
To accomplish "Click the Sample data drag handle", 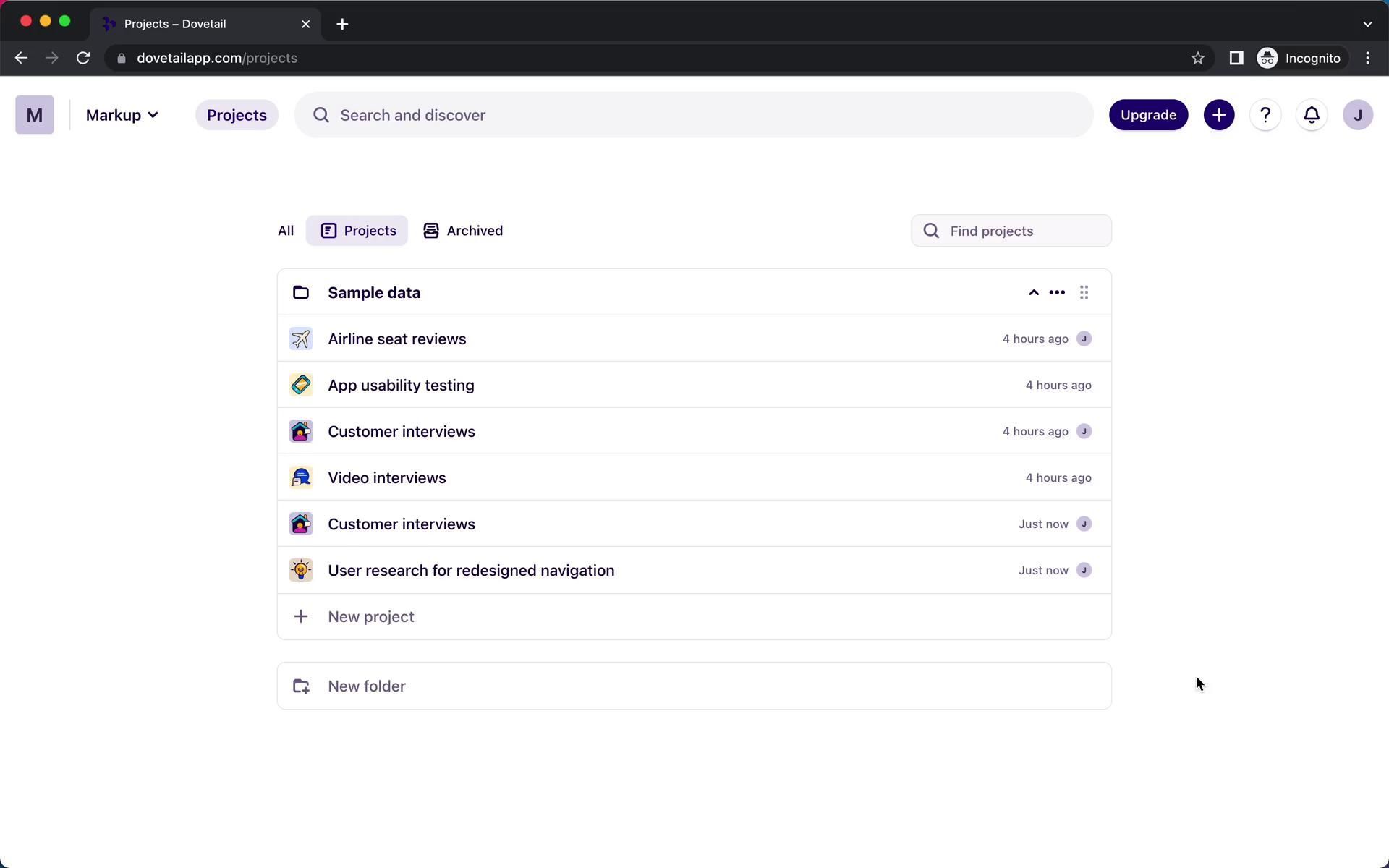I will pyautogui.click(x=1084, y=292).
